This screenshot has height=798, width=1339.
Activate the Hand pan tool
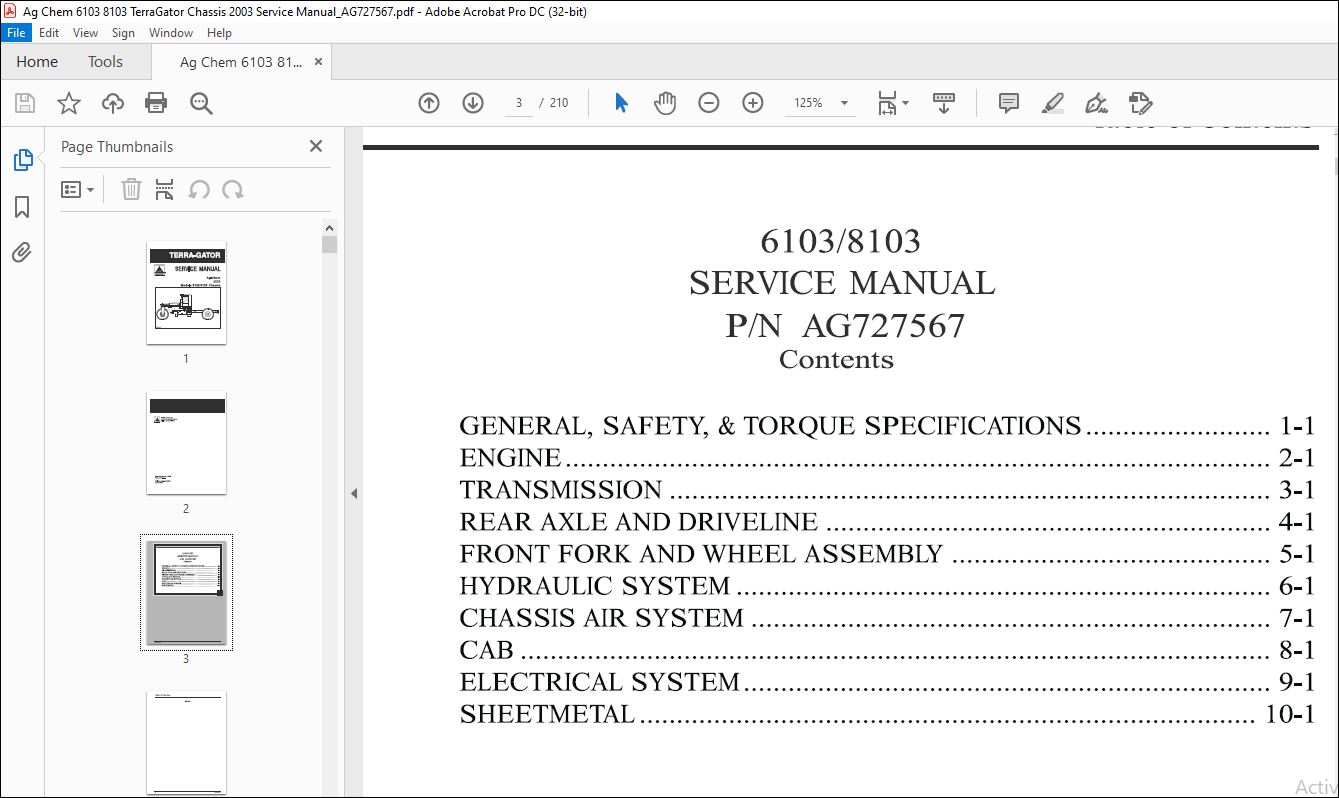click(665, 103)
